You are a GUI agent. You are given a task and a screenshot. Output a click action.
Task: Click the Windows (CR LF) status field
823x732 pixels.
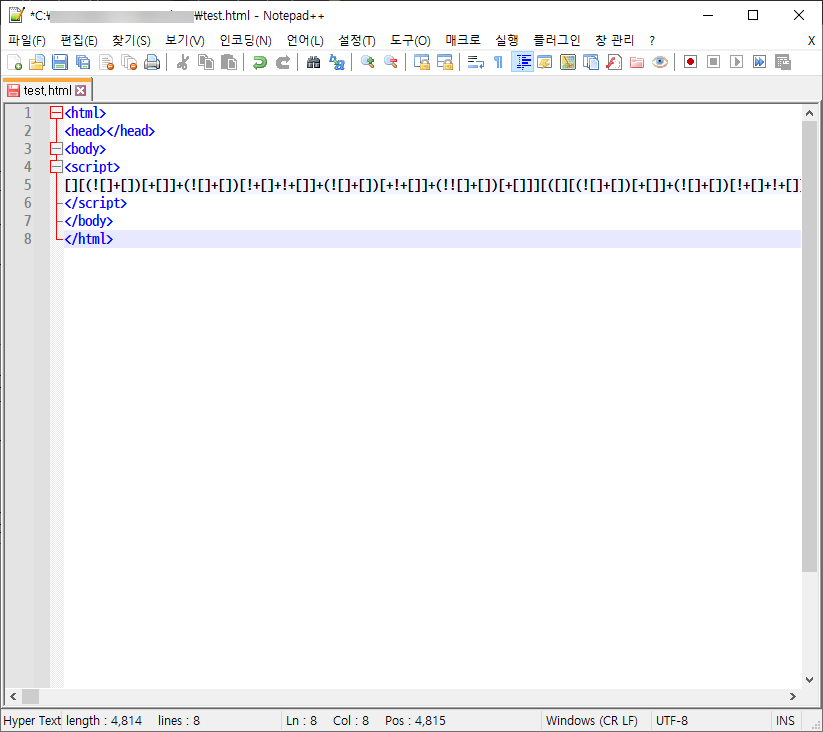pos(596,720)
